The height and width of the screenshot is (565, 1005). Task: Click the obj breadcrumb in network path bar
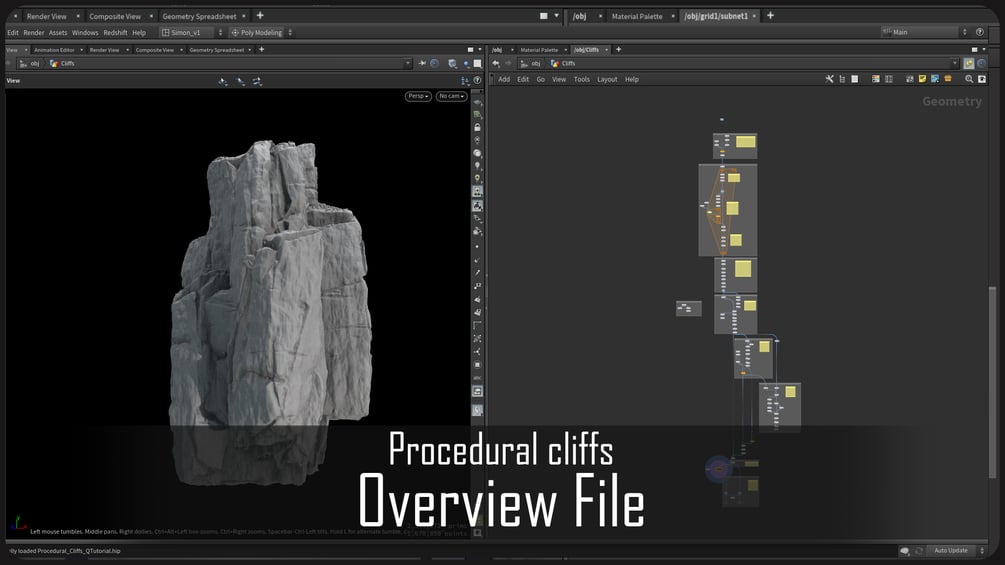tap(531, 63)
